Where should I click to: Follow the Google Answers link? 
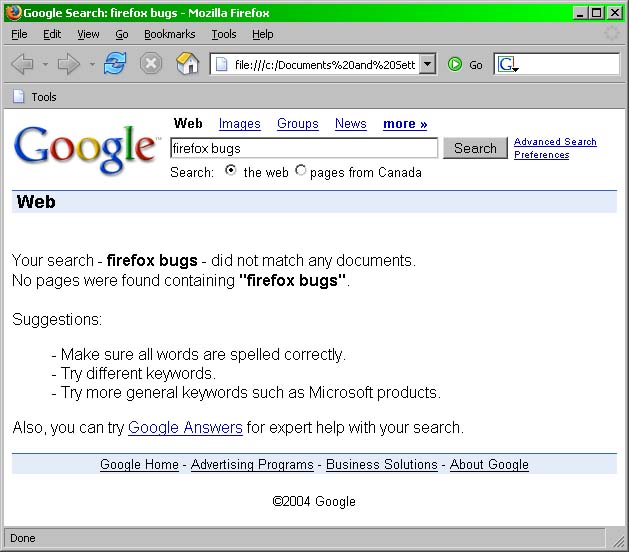(x=185, y=427)
